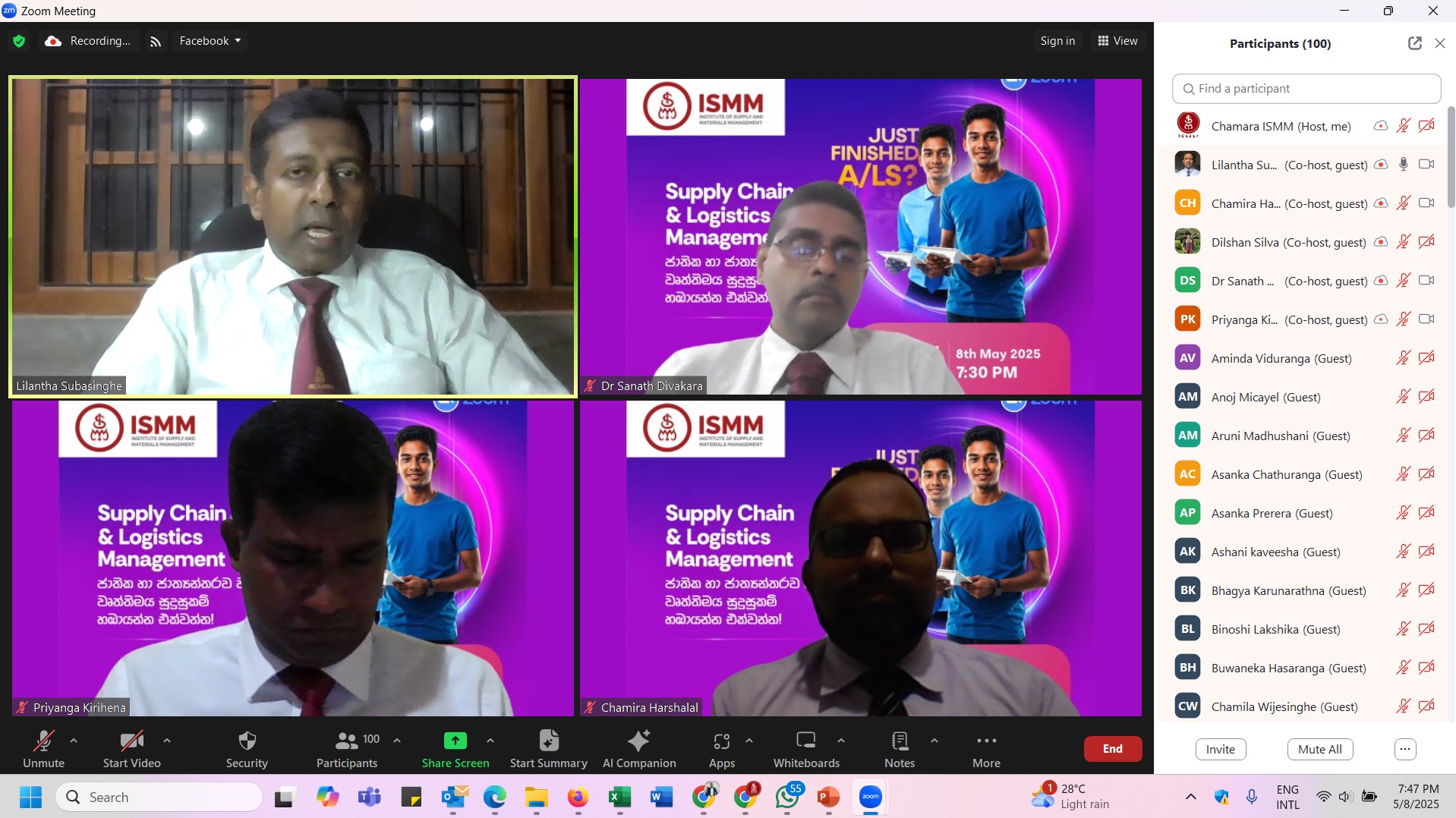
Task: Open the Apps panel
Action: (722, 748)
